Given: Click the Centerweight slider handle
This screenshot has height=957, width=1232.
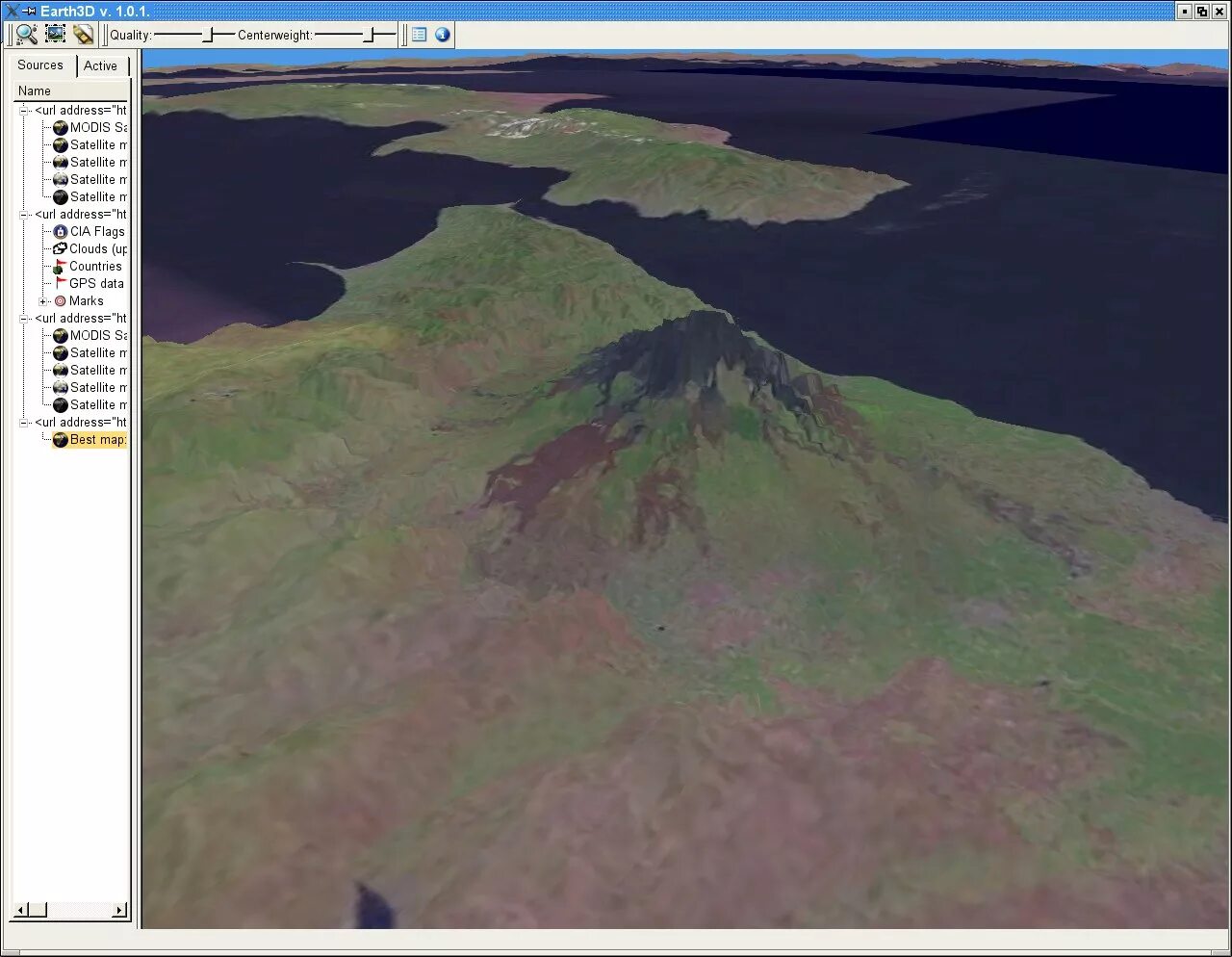Looking at the screenshot, I should point(368,35).
